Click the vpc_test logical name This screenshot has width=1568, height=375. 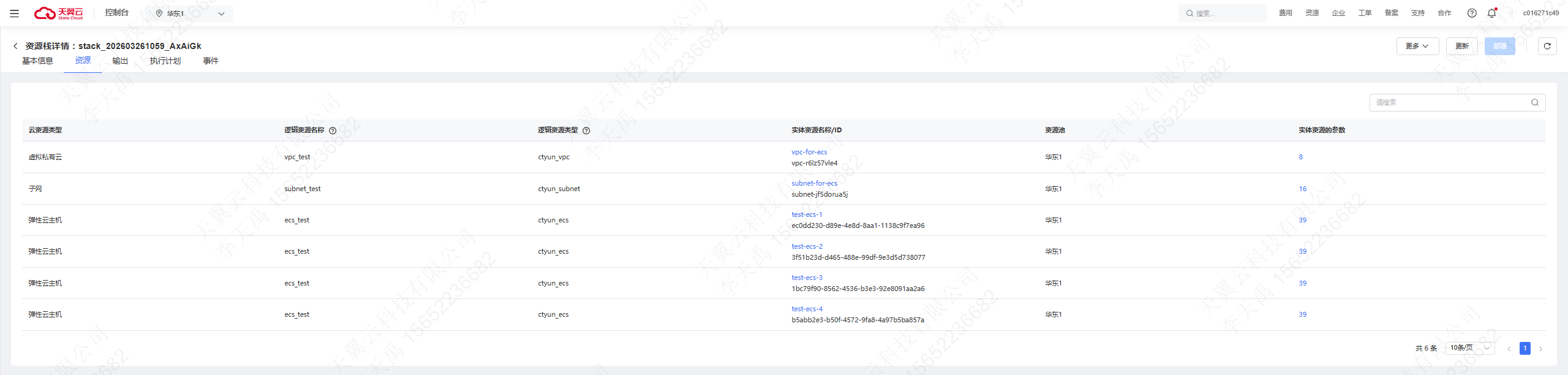tap(297, 157)
